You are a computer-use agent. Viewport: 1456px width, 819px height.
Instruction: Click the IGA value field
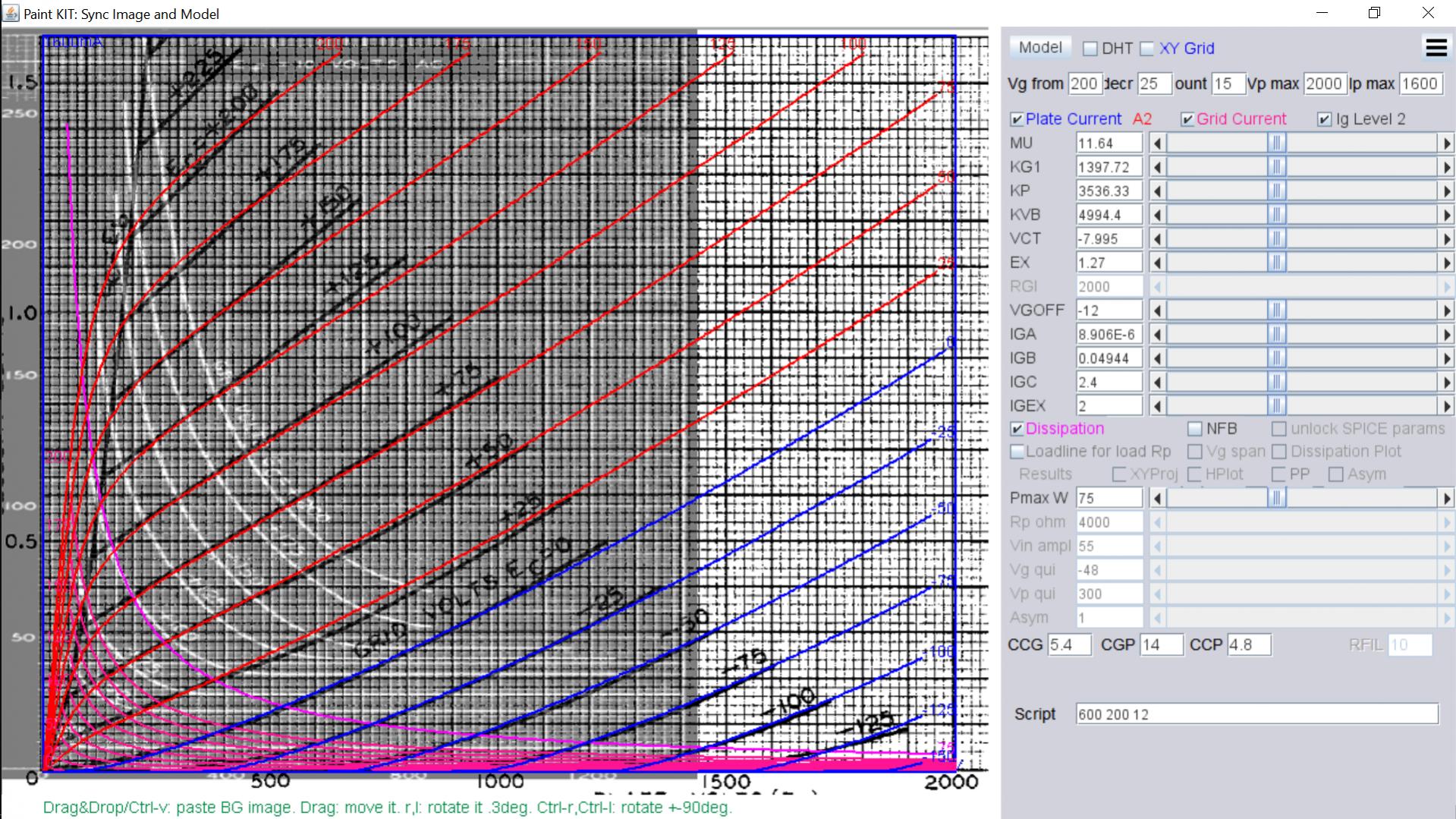(x=1109, y=334)
